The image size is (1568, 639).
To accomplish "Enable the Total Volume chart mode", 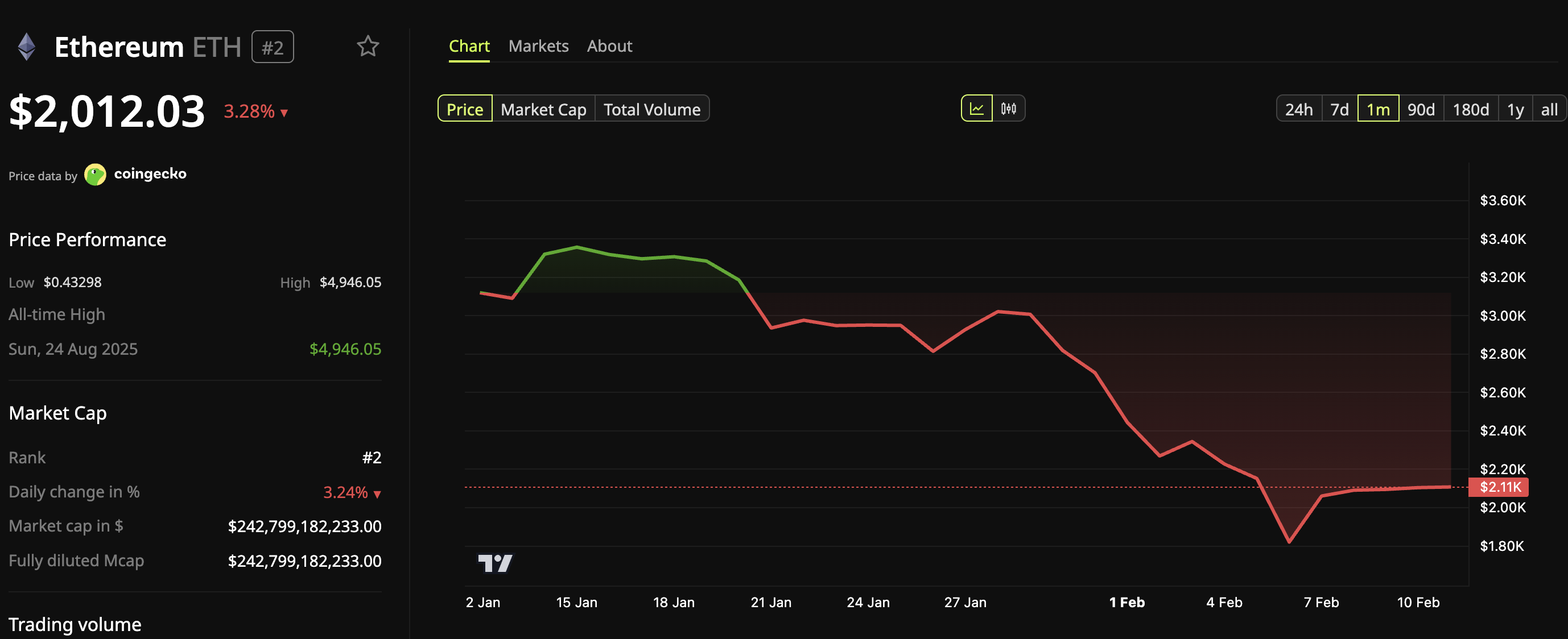I will pos(651,109).
